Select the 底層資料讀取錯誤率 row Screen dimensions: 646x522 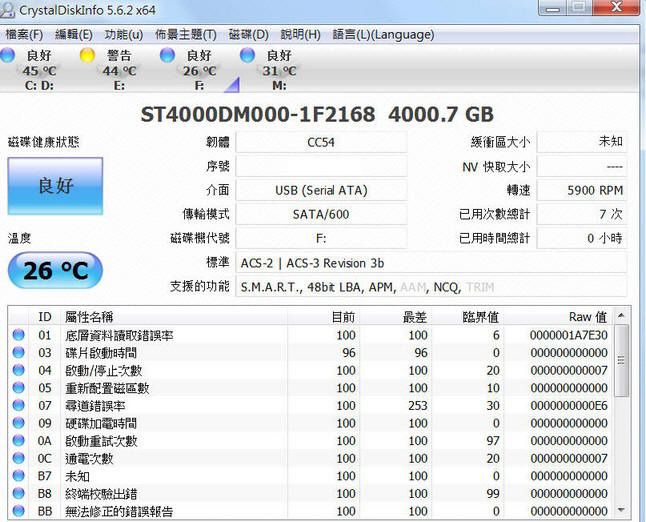pos(311,335)
